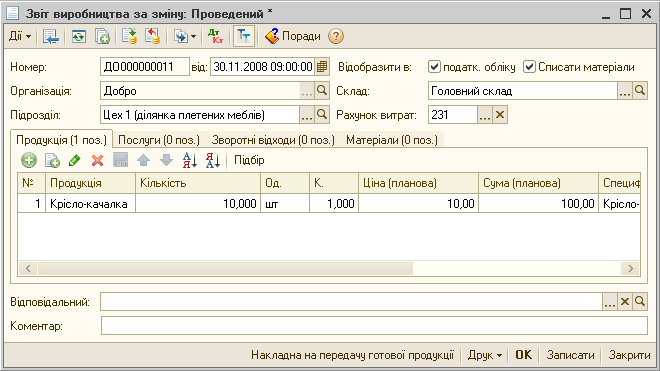Click the create-based-on icon

tap(181, 36)
